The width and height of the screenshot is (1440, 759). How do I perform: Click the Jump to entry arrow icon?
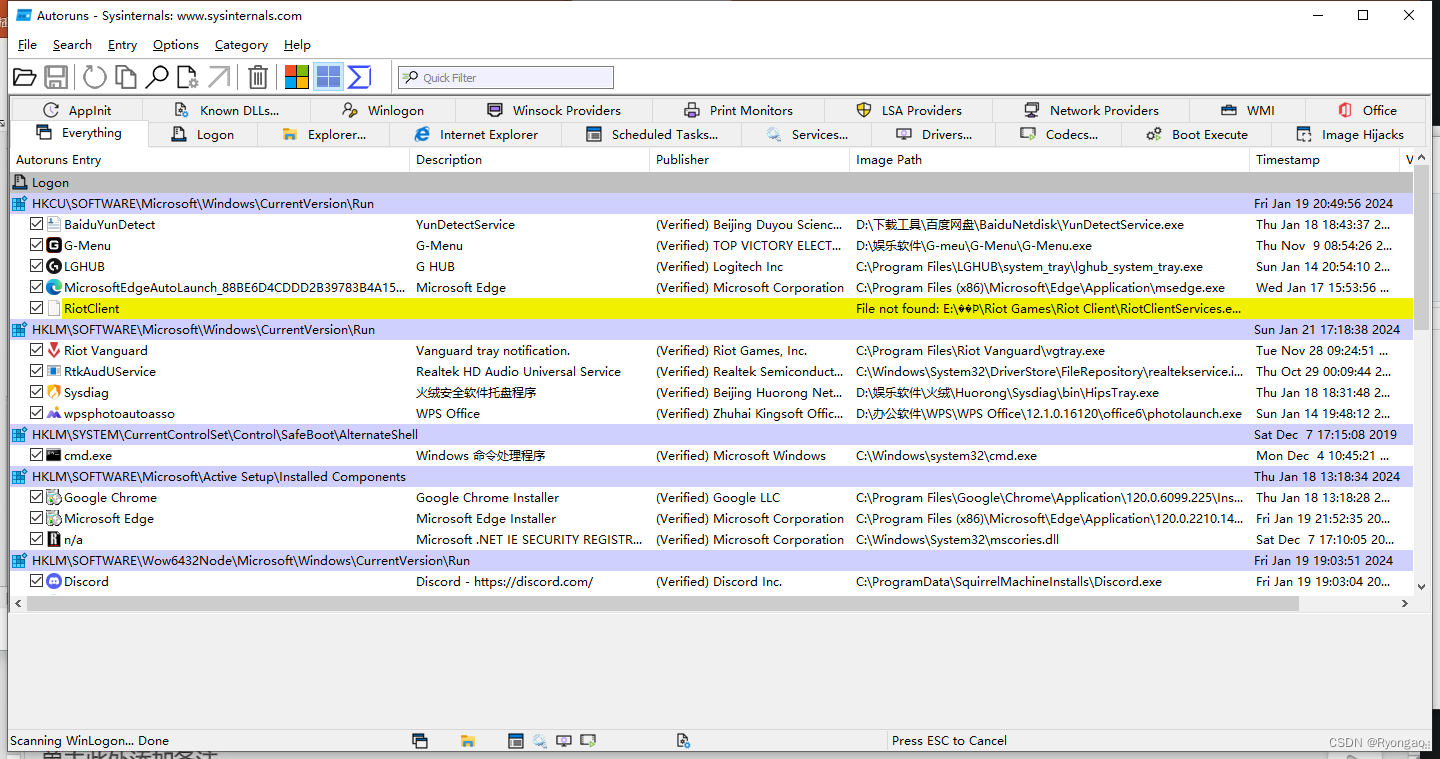(x=218, y=77)
